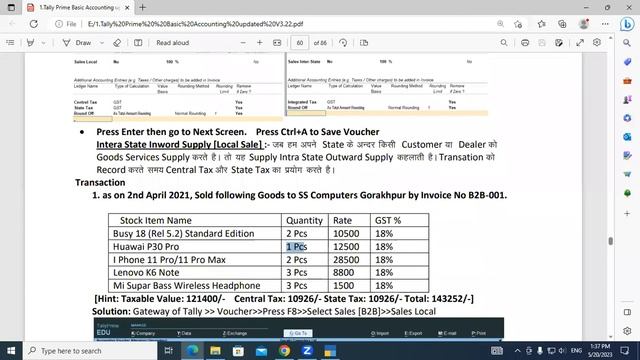Image resolution: width=640 pixels, height=360 pixels.
Task: Start Read aloud
Action: point(173,42)
